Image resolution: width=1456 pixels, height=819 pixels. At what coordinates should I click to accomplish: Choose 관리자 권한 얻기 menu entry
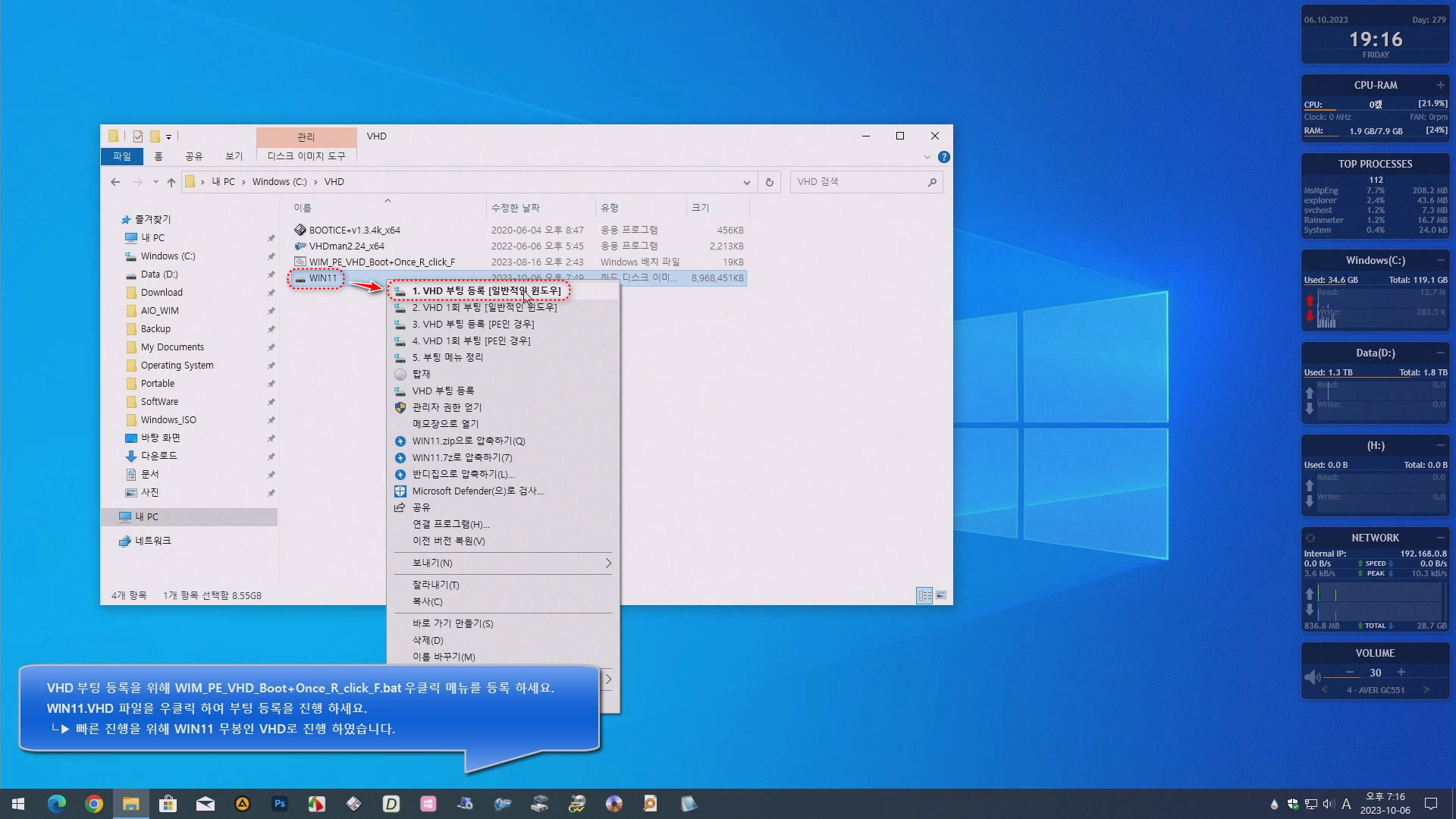coord(503,408)
